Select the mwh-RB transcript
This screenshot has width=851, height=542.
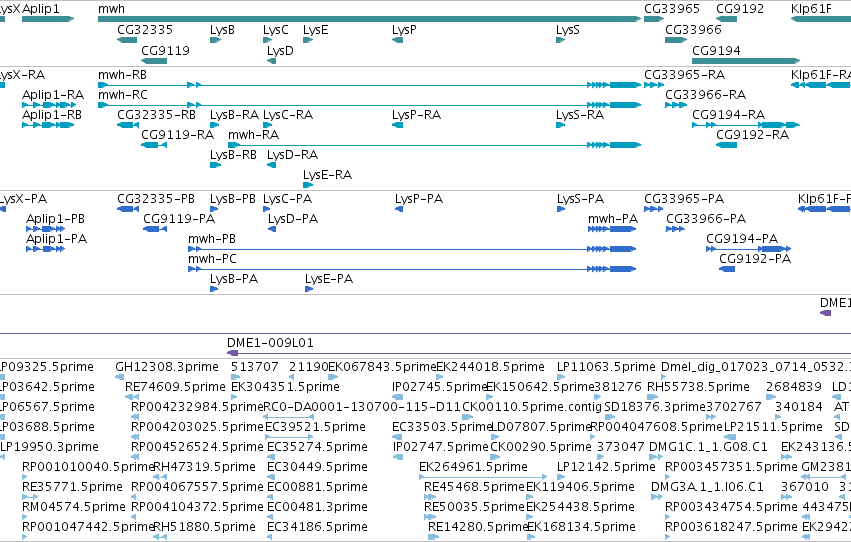370,85
